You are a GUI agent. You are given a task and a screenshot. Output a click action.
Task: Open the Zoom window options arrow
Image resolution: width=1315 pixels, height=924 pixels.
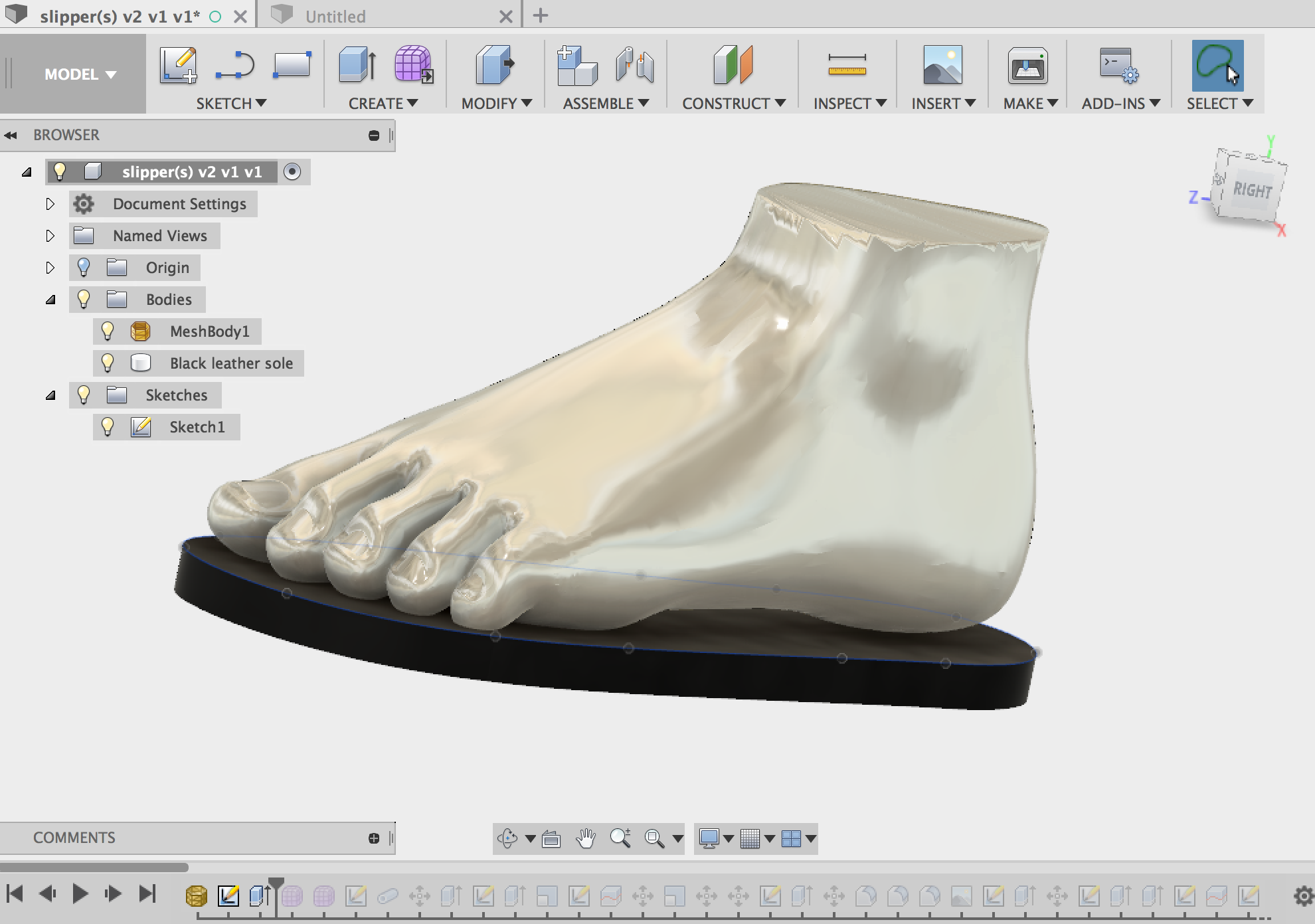pos(677,838)
